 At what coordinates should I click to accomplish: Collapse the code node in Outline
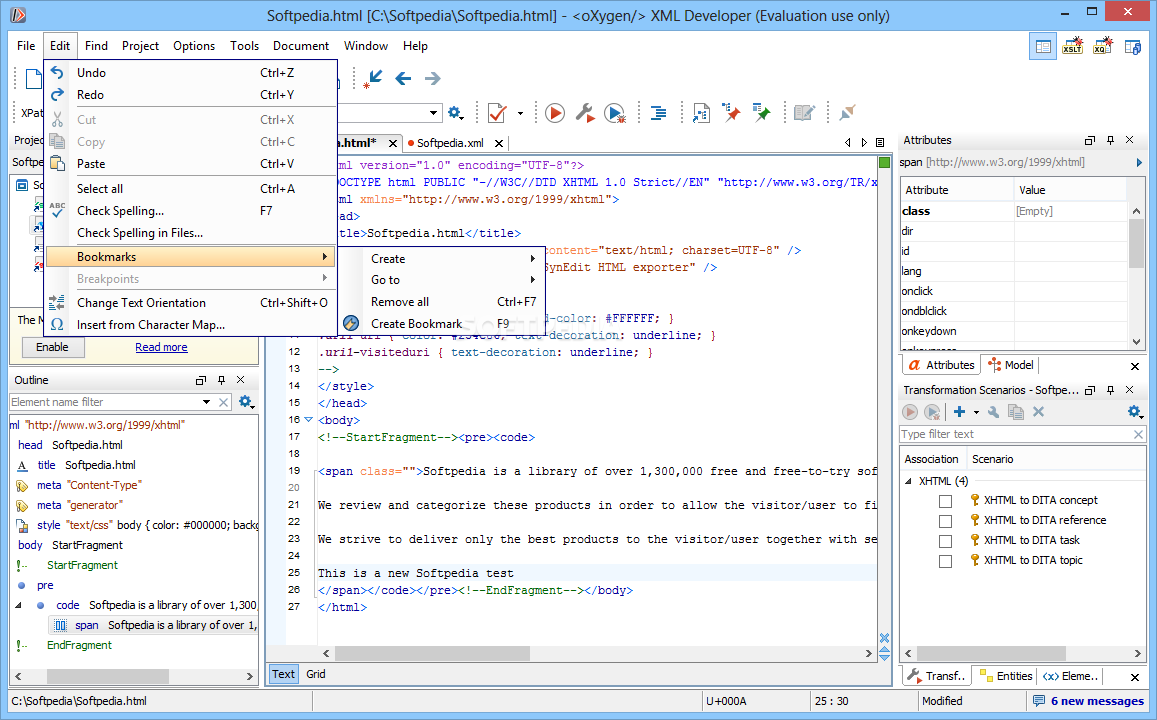click(x=18, y=606)
